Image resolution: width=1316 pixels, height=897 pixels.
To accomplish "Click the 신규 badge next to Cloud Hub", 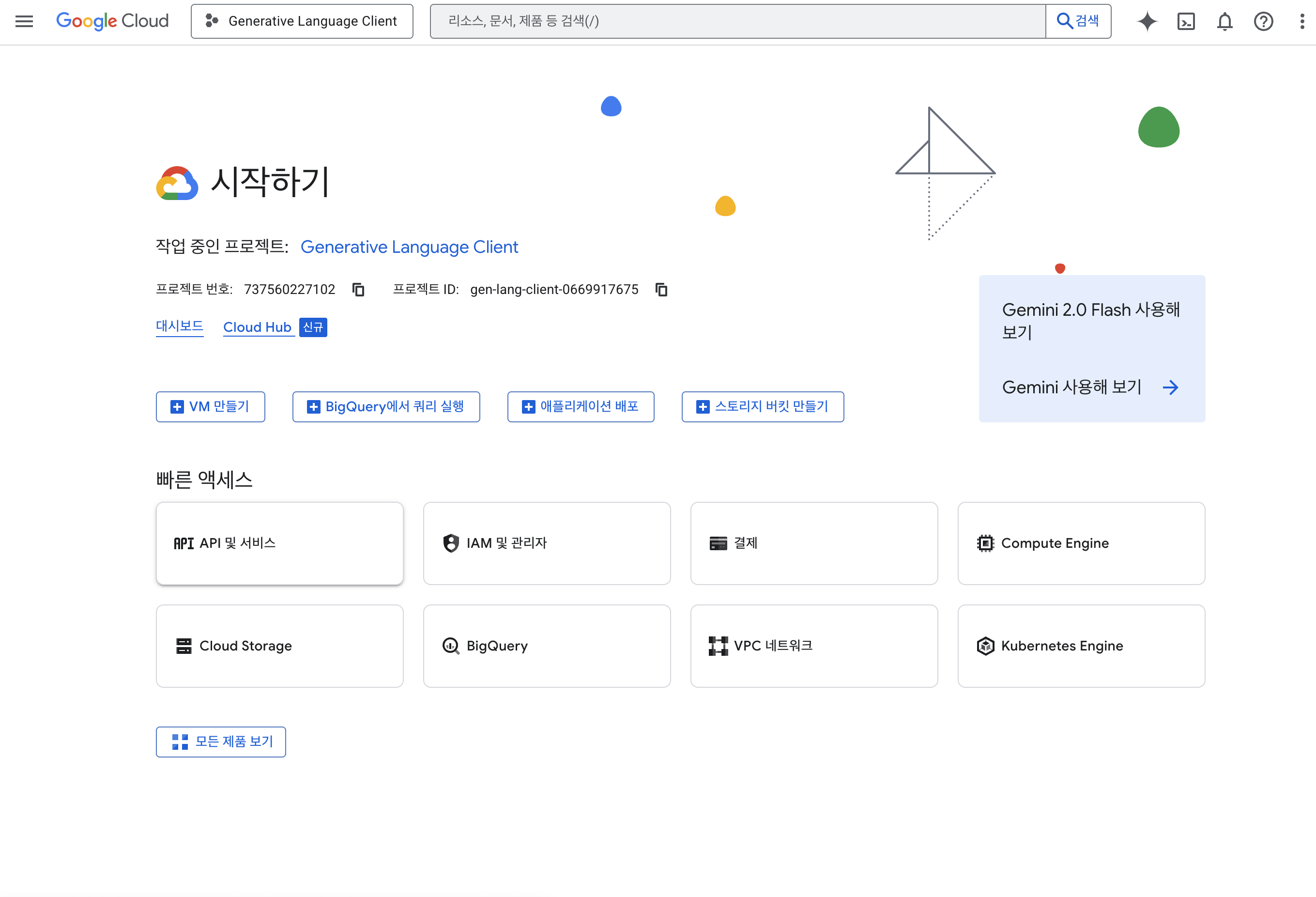I will click(x=313, y=327).
